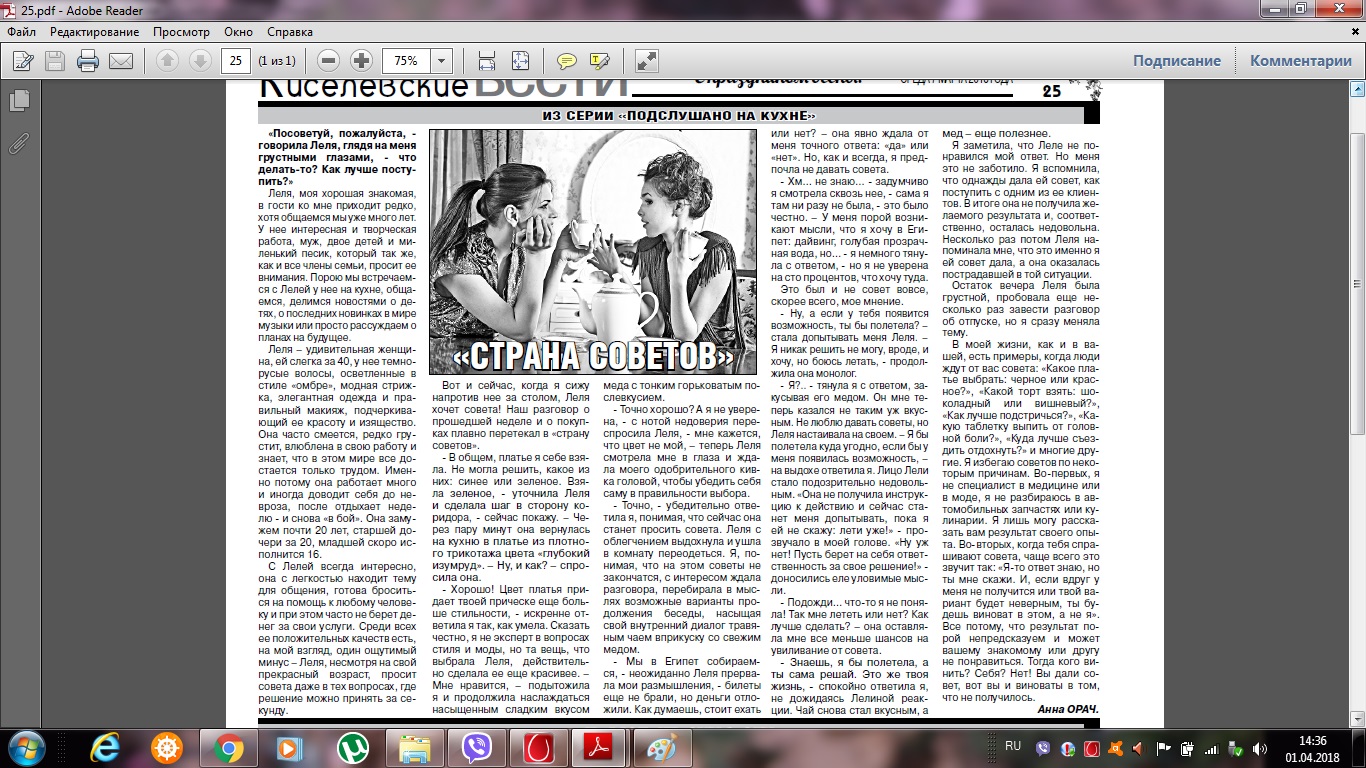Expand the zoom level dropdown arrow

(x=441, y=61)
